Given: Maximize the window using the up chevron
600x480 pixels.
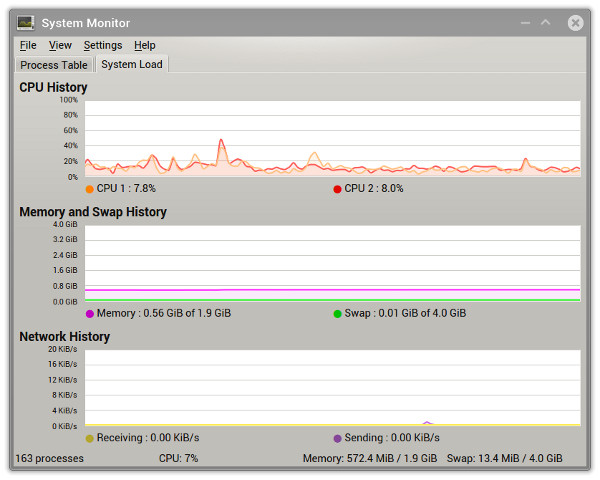Looking at the screenshot, I should click(x=546, y=22).
